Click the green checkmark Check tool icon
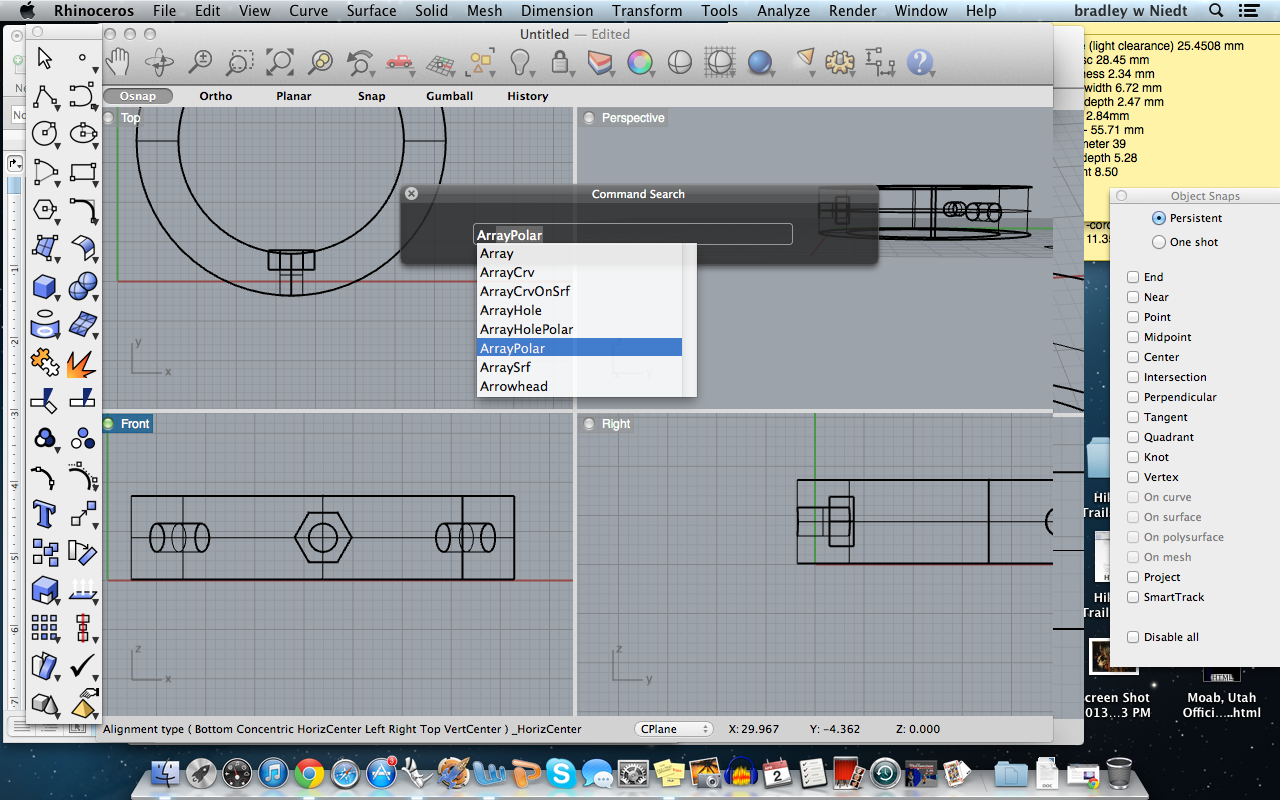This screenshot has height=800, width=1280. [x=83, y=666]
